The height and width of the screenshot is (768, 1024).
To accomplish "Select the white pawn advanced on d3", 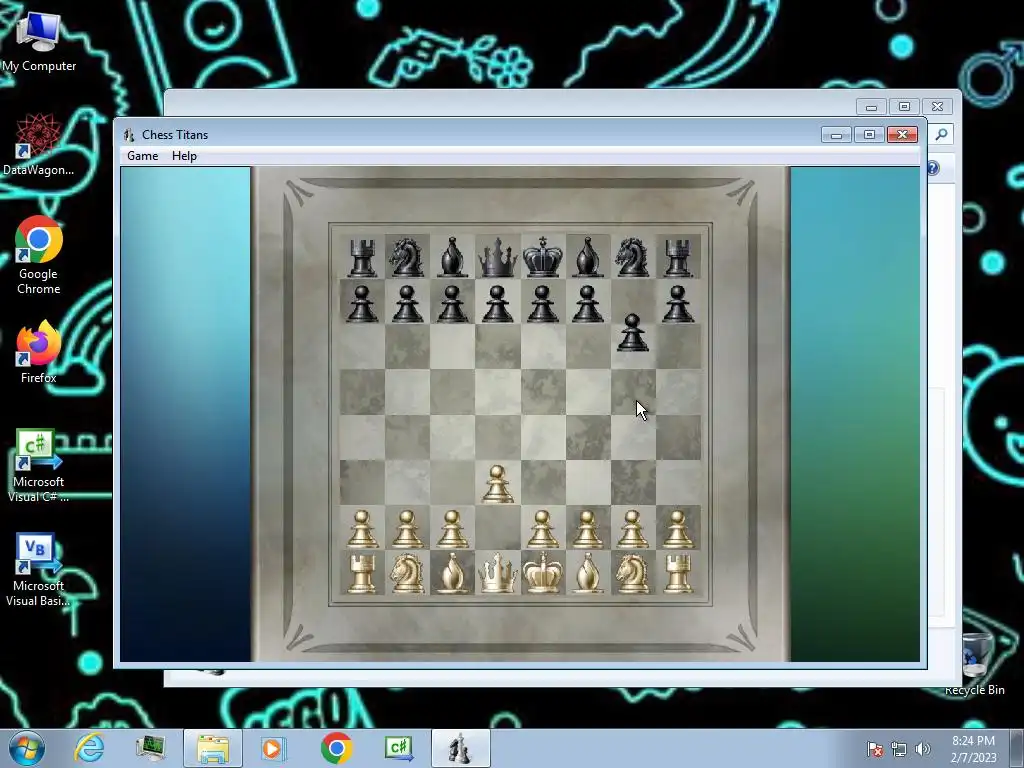I will pos(498,484).
